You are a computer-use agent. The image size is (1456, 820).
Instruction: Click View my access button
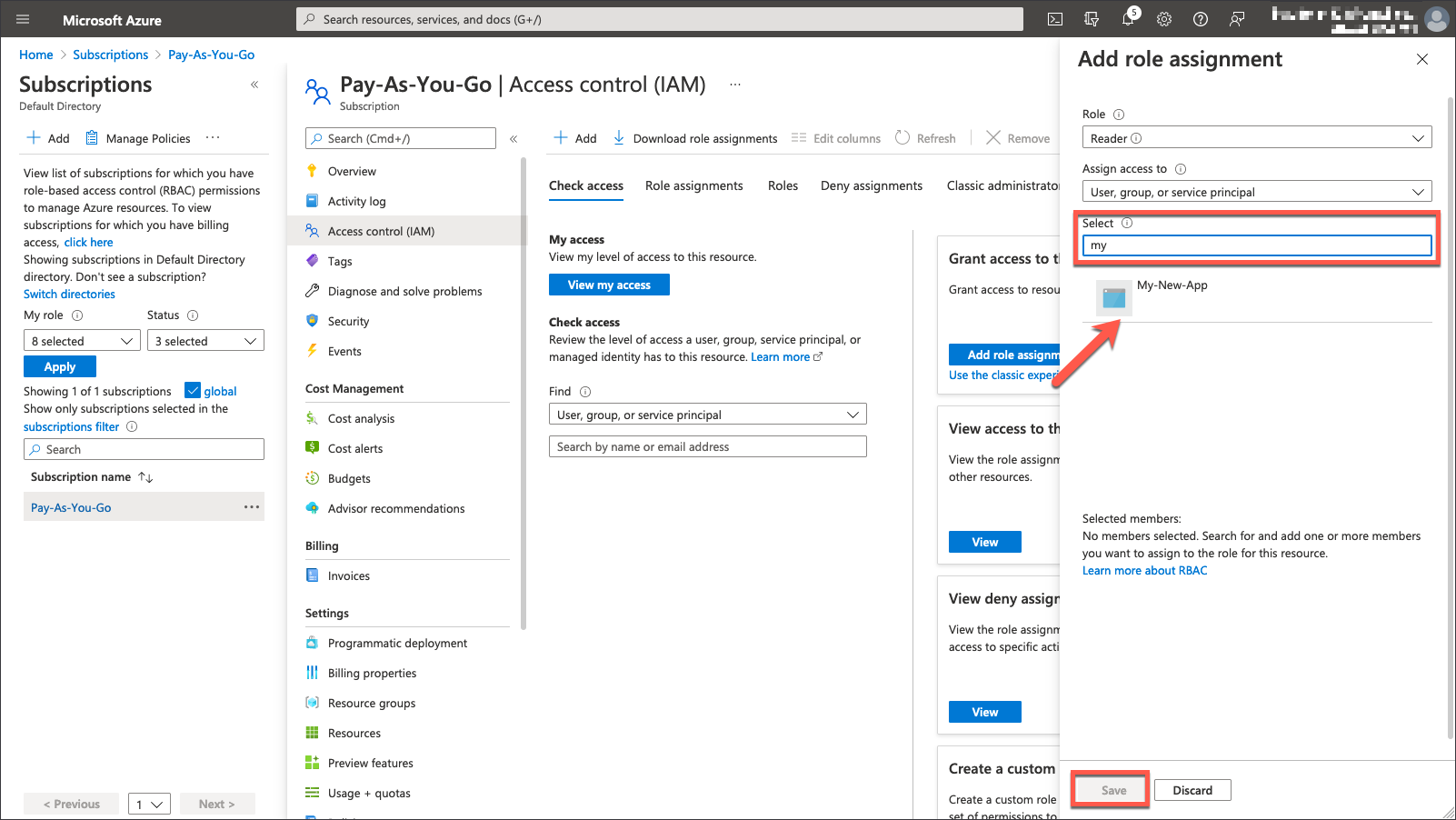(609, 285)
